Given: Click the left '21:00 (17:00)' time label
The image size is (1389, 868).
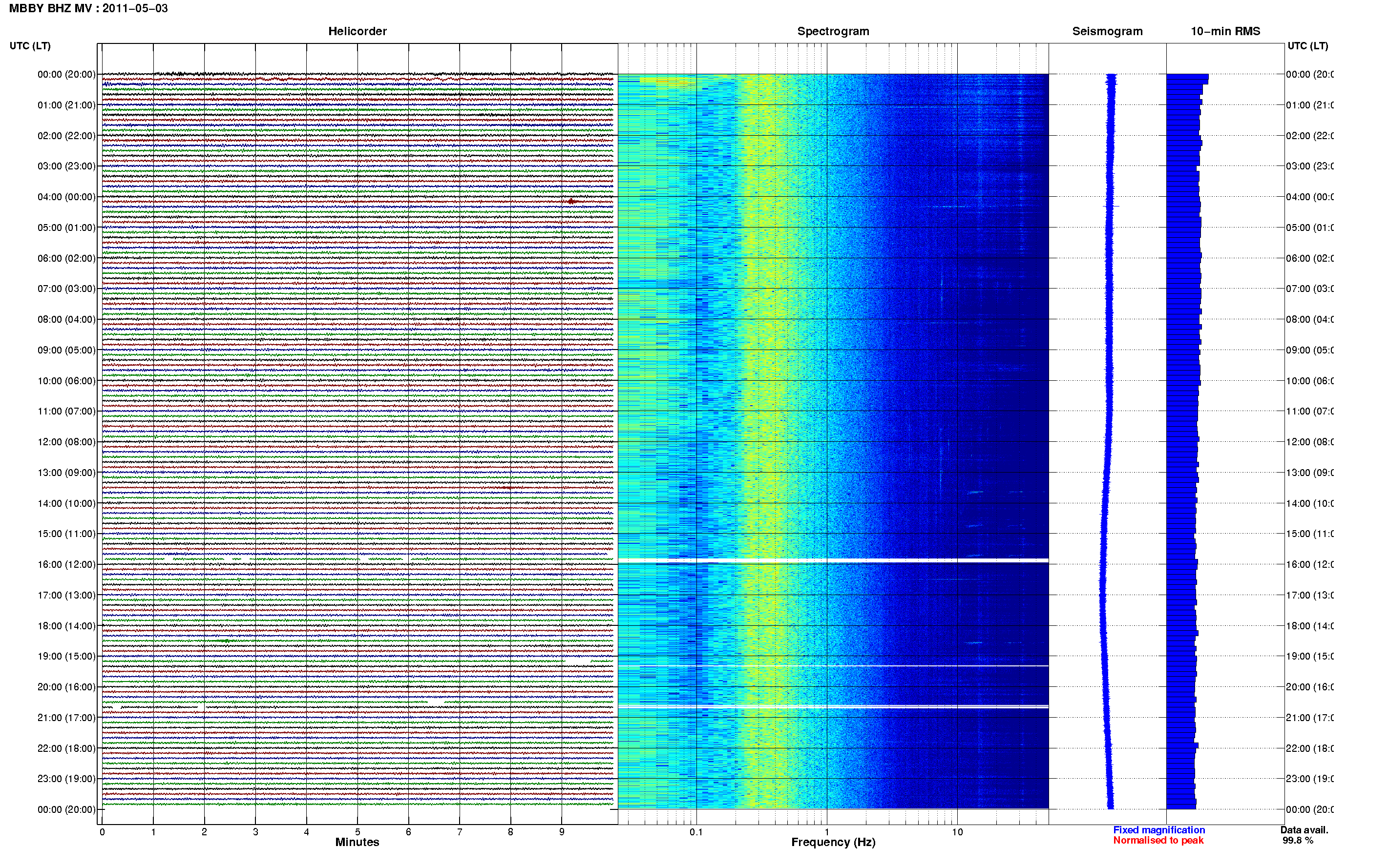Looking at the screenshot, I should [x=66, y=718].
